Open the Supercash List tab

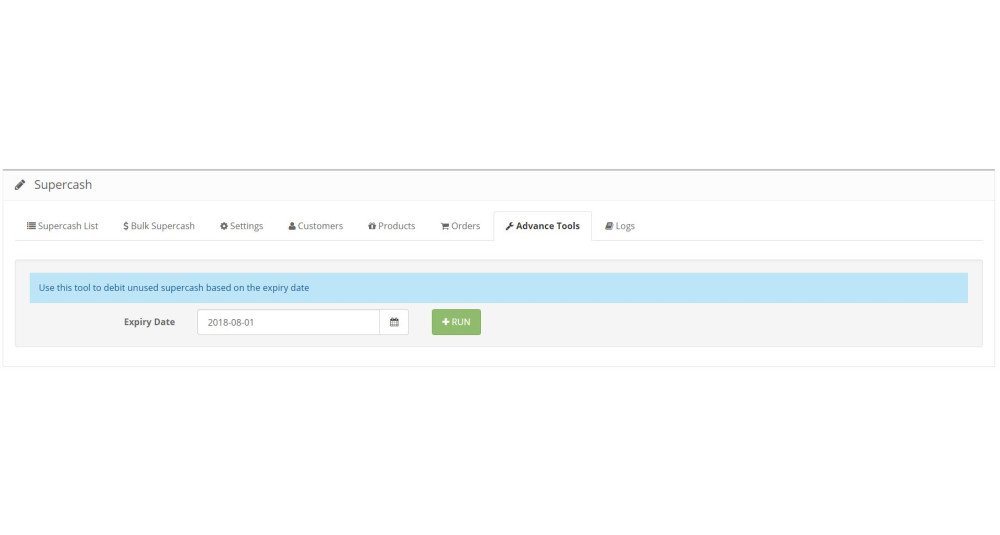click(62, 226)
